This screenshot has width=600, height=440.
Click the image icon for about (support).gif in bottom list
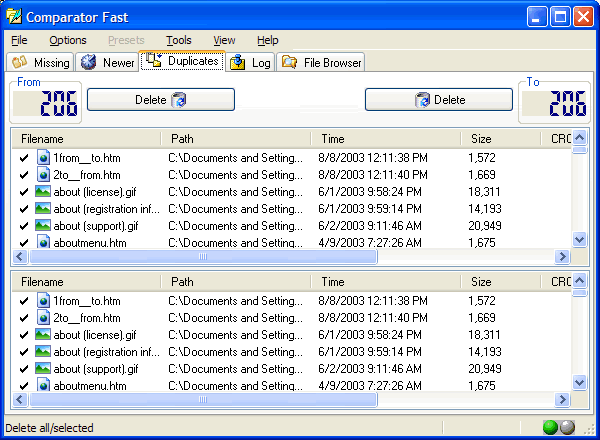(x=43, y=369)
